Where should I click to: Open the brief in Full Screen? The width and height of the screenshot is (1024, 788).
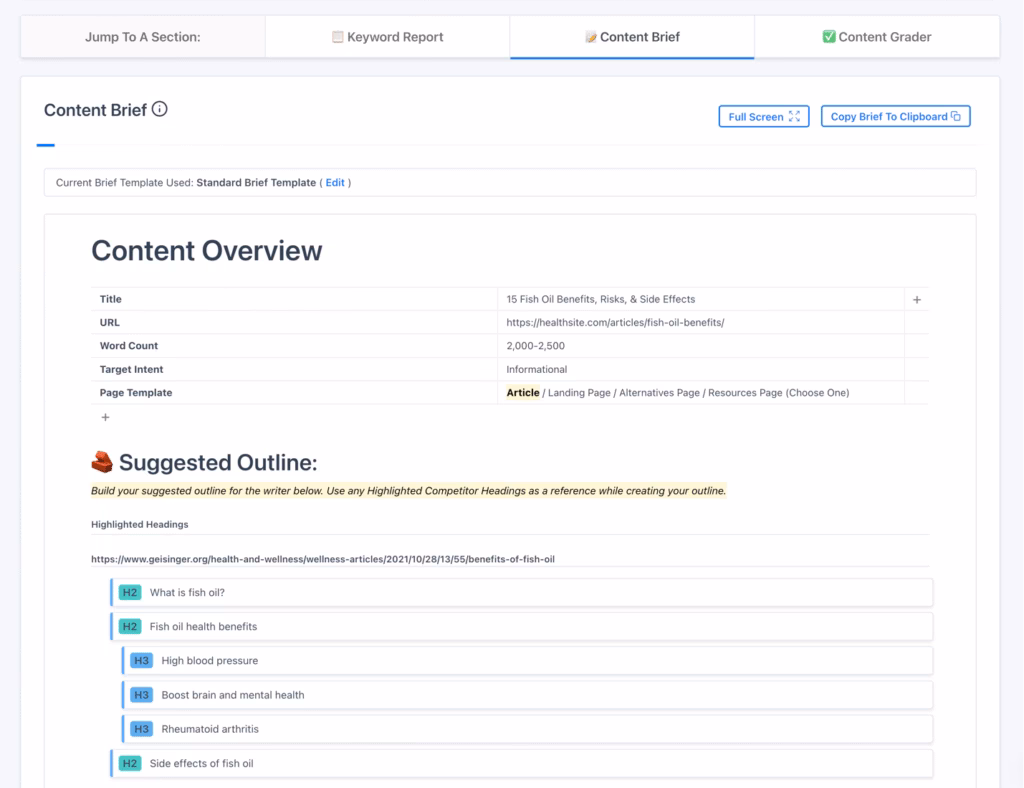tap(764, 117)
